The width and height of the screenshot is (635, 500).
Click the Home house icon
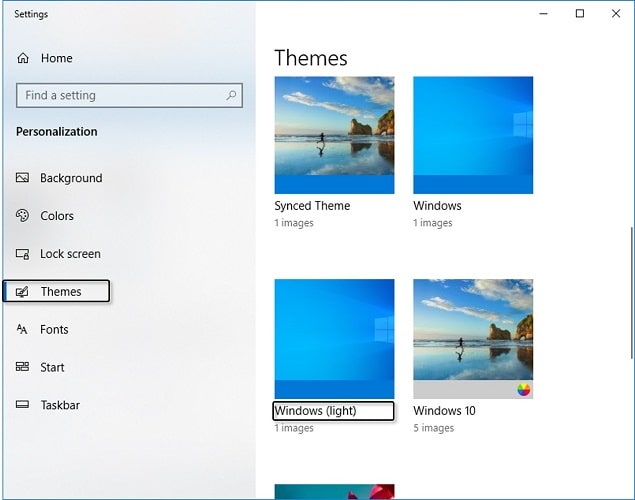click(23, 58)
